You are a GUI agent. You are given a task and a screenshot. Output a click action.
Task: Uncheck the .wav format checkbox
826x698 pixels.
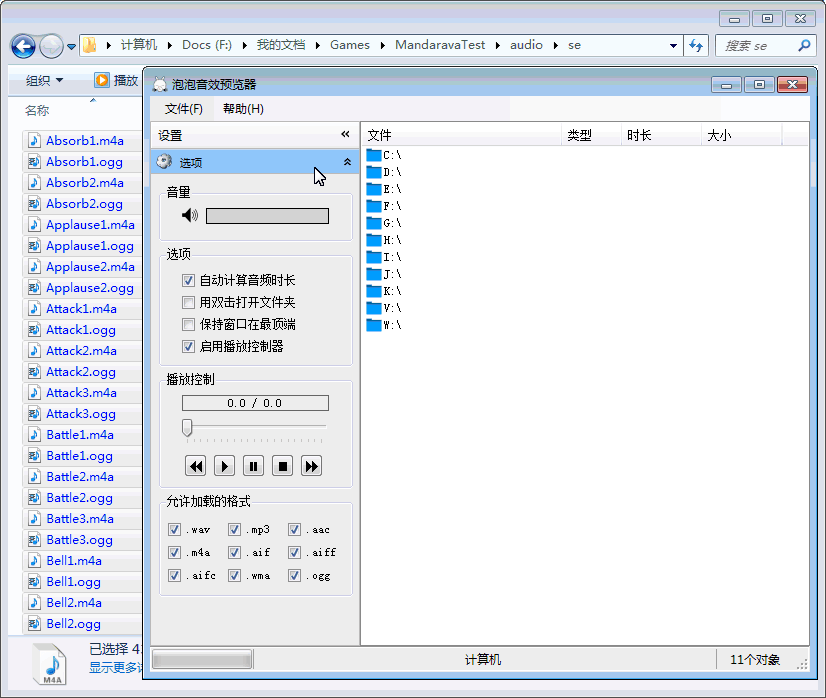[174, 529]
